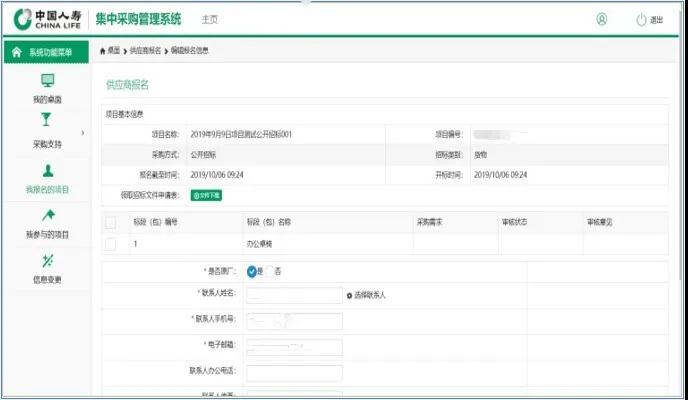Click the 审核意见 column header
Image resolution: width=688 pixels, height=400 pixels.
(599, 222)
